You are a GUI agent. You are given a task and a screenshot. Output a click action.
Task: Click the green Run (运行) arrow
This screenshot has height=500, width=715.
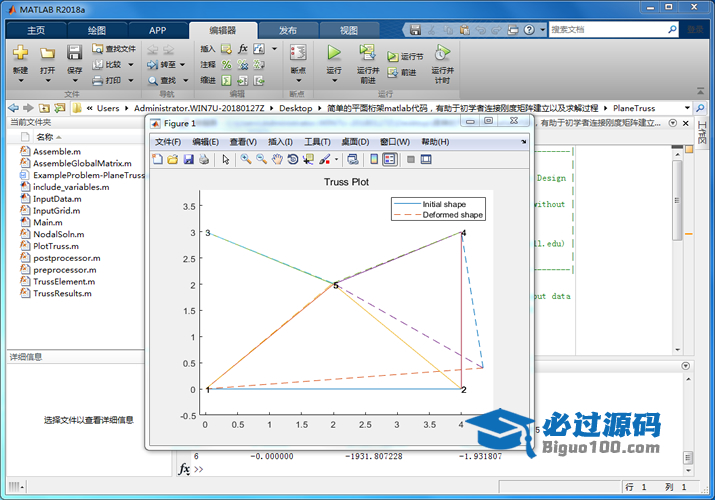(x=334, y=52)
